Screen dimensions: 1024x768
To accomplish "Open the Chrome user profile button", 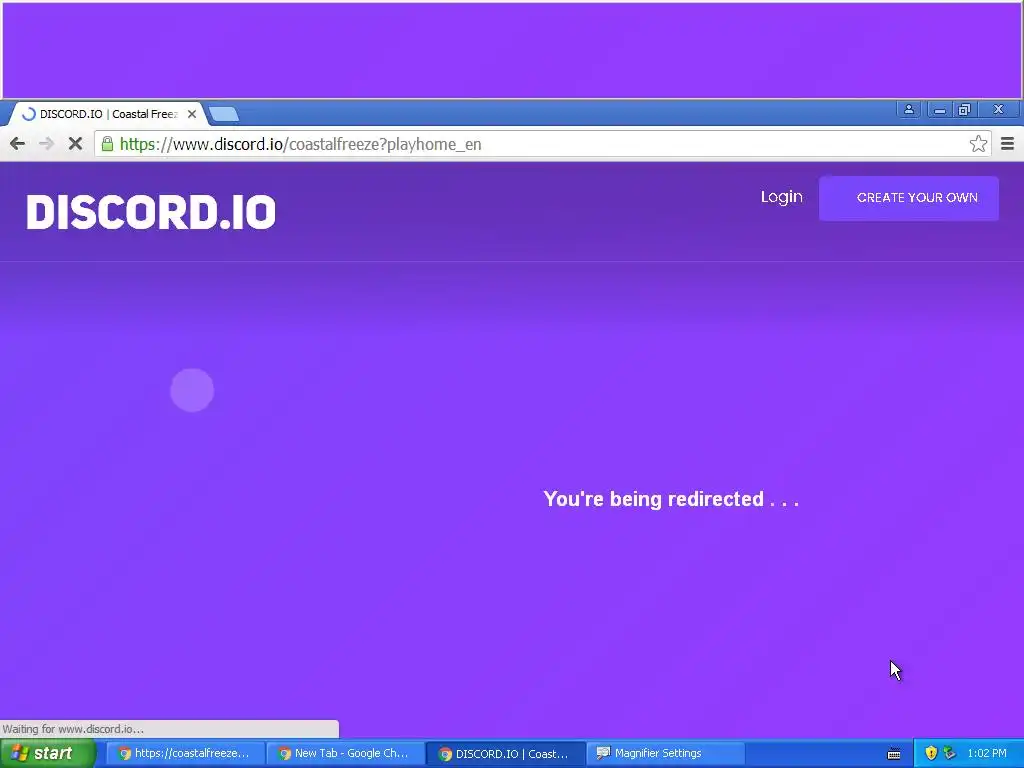I will click(908, 110).
